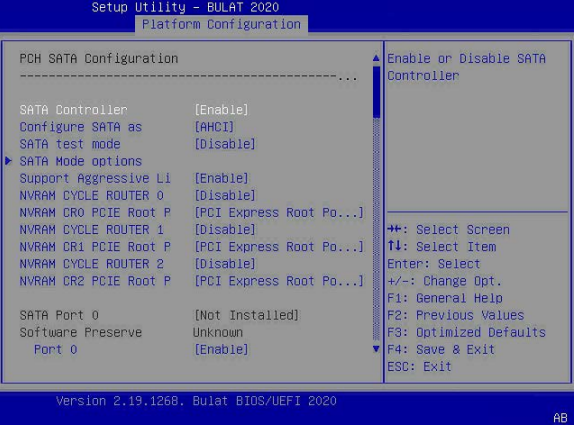Select Support Aggressive Li setting
Viewport: 575px width, 426px height.
coord(95,178)
